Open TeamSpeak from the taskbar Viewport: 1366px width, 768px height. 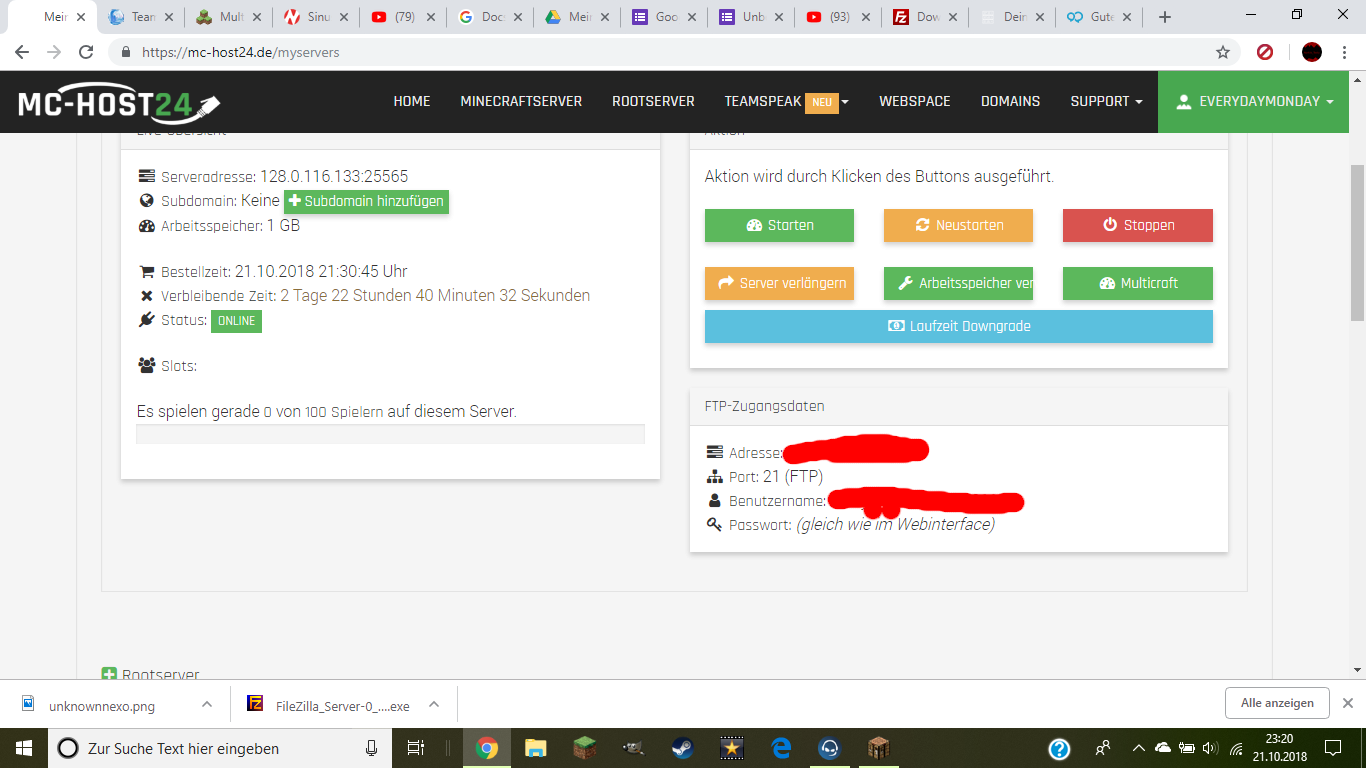click(828, 748)
